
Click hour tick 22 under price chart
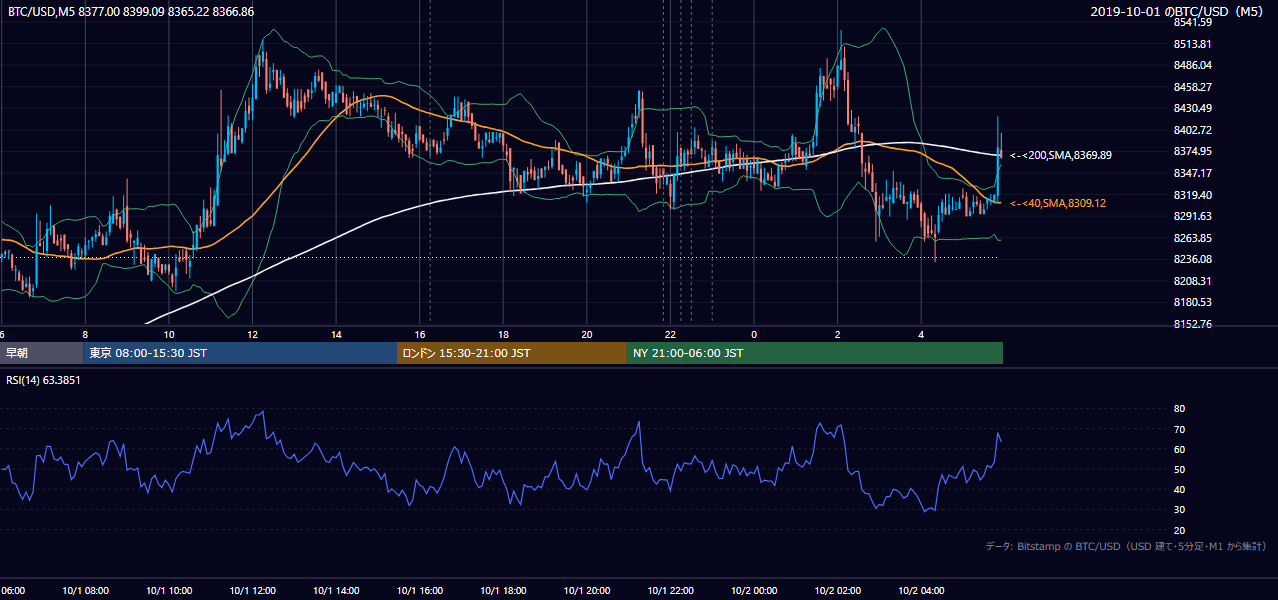click(x=671, y=334)
